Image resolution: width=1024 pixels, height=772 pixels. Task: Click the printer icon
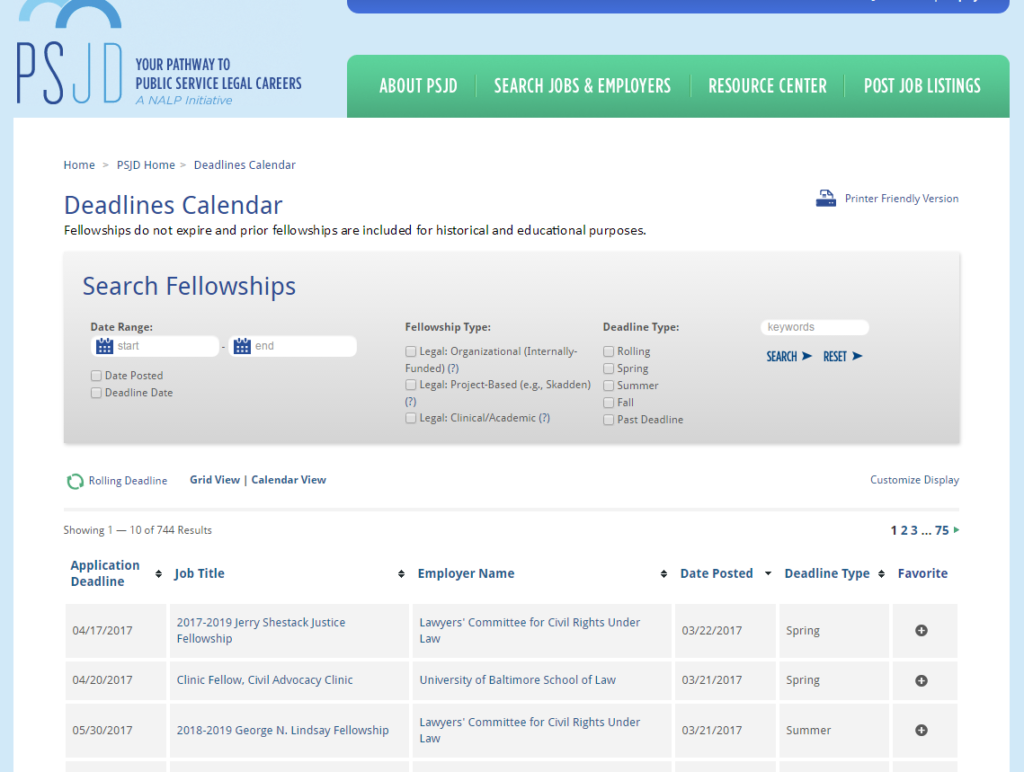825,198
